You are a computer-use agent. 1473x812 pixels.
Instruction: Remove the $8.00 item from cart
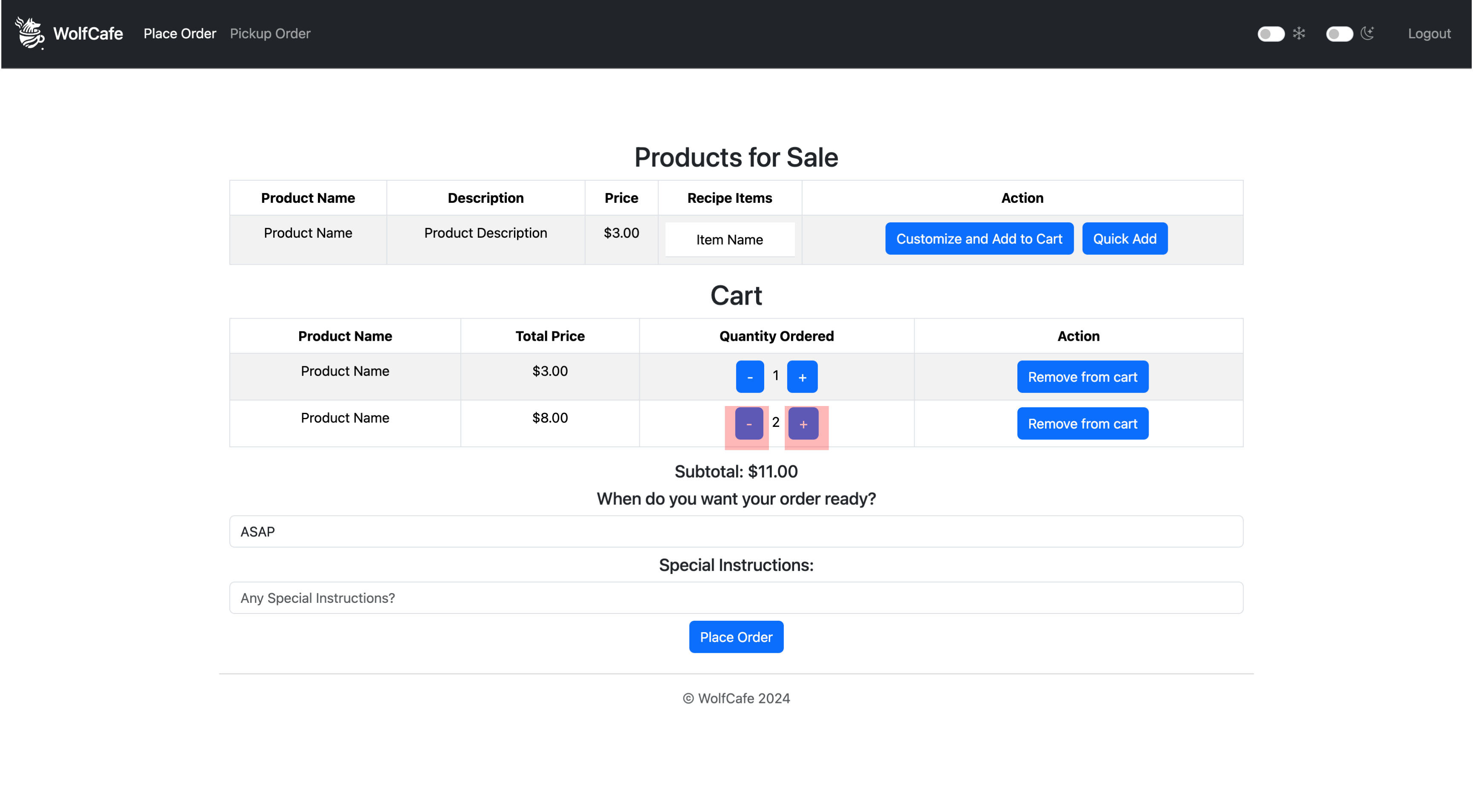[1082, 423]
